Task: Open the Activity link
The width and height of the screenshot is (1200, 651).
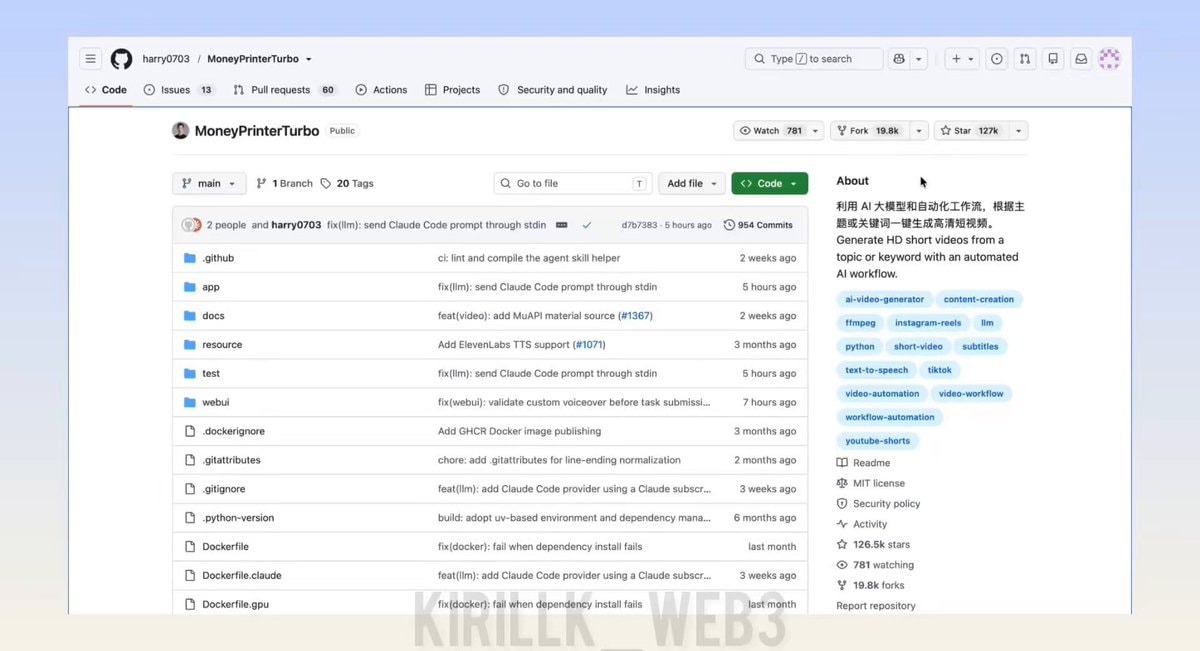Action: click(861, 524)
